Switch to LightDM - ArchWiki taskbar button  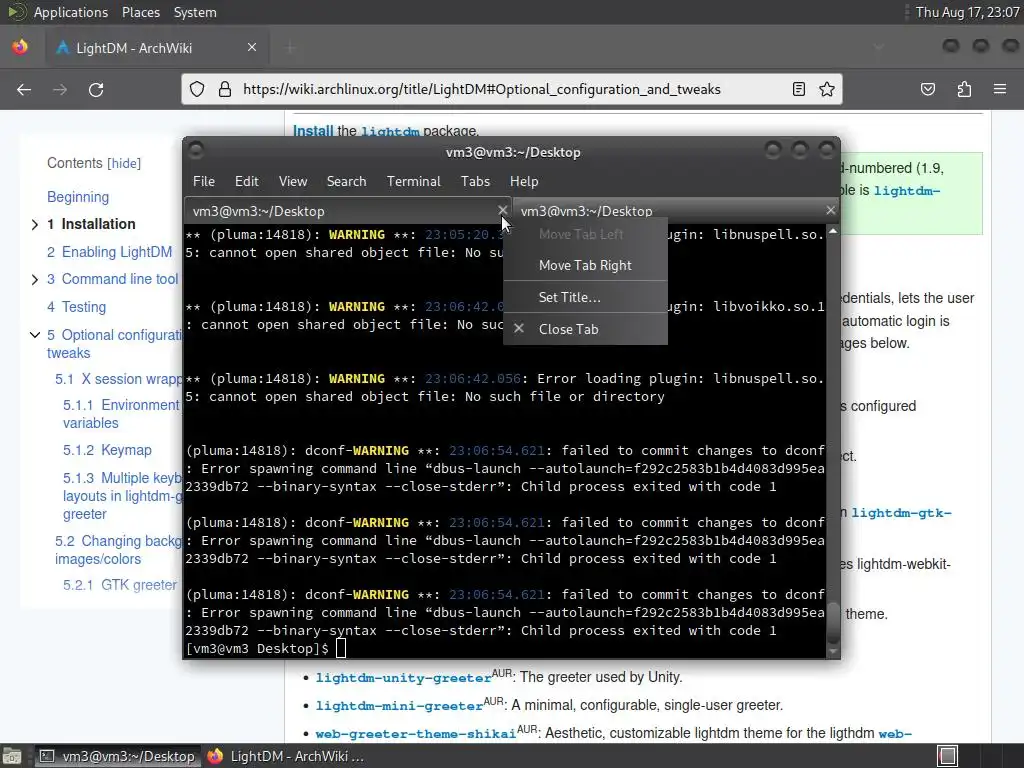[285, 756]
